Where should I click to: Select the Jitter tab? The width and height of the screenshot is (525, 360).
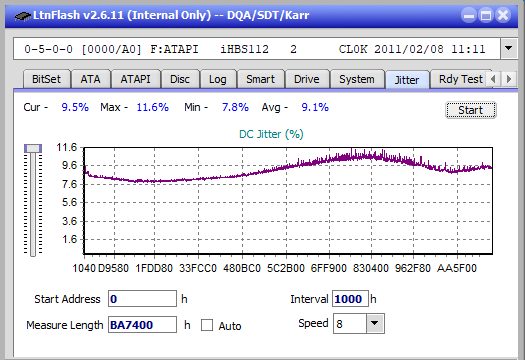pos(407,80)
